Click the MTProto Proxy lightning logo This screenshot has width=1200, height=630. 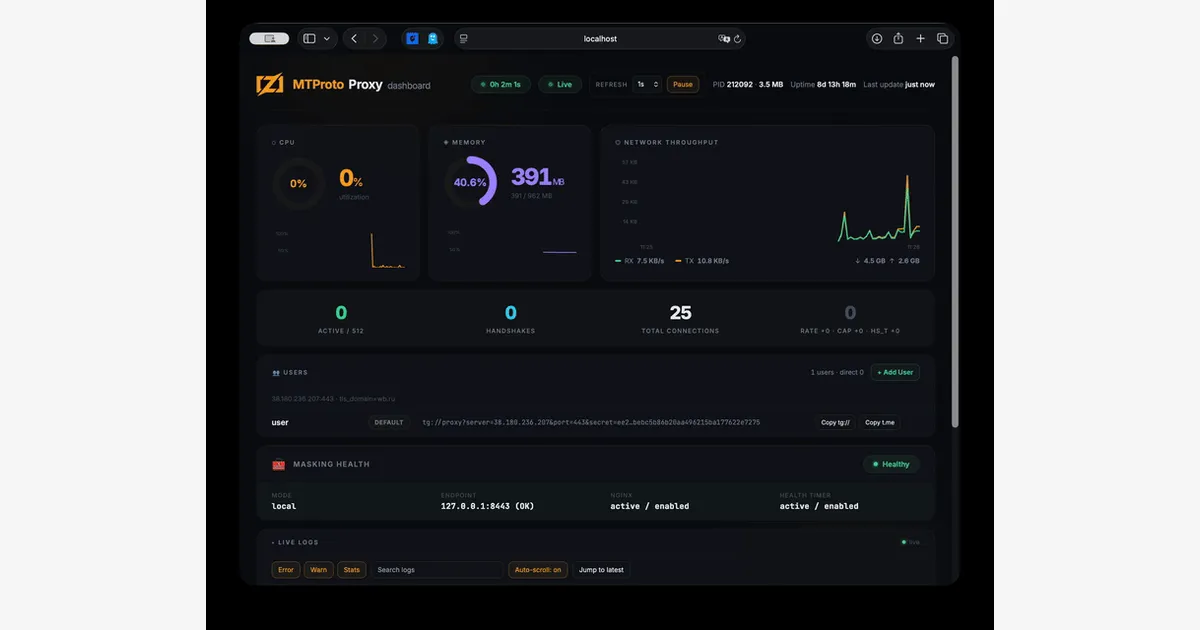270,85
